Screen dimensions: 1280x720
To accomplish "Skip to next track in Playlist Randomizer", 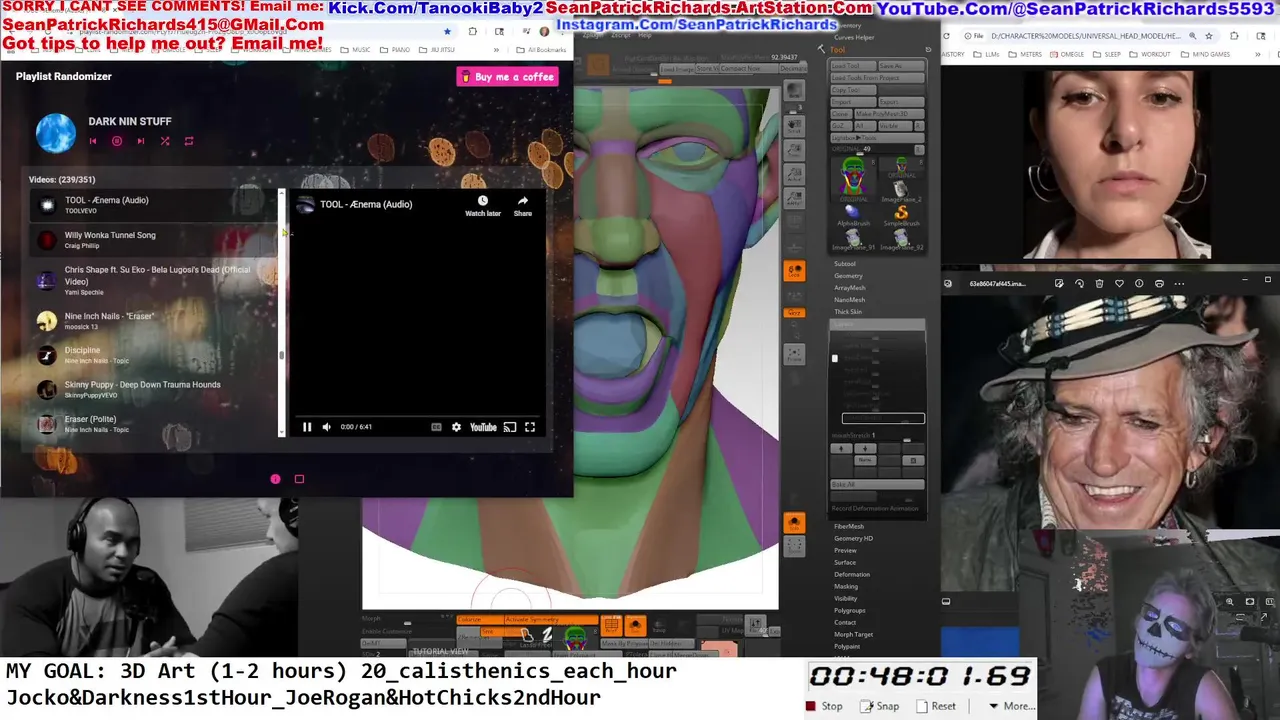I will pyautogui.click(x=141, y=141).
